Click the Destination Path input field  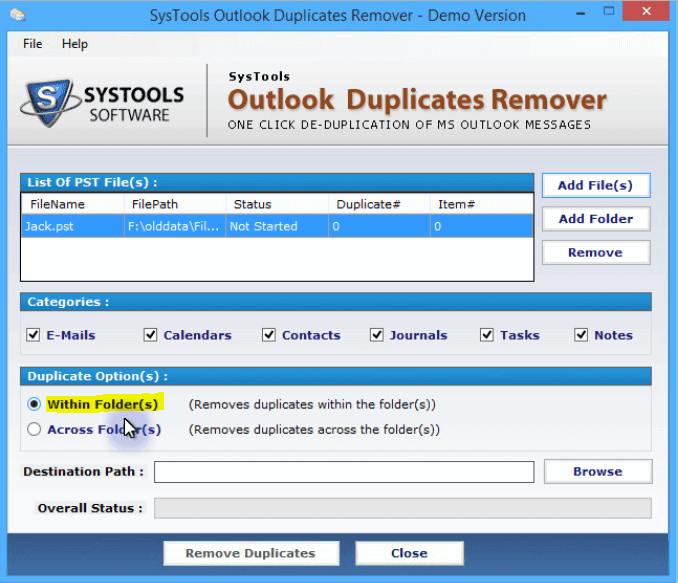344,472
